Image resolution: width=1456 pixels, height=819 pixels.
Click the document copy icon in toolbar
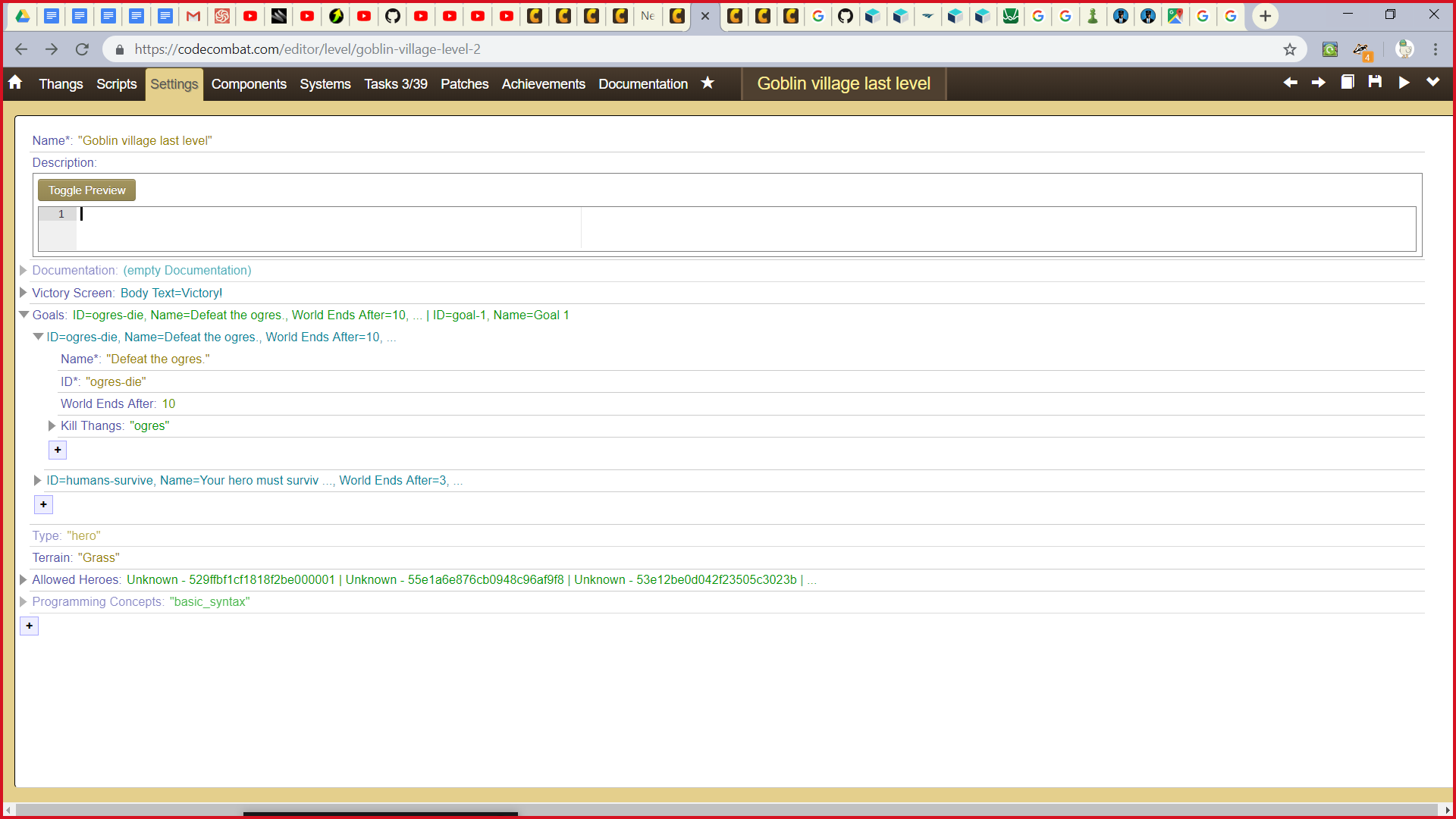(x=1347, y=82)
